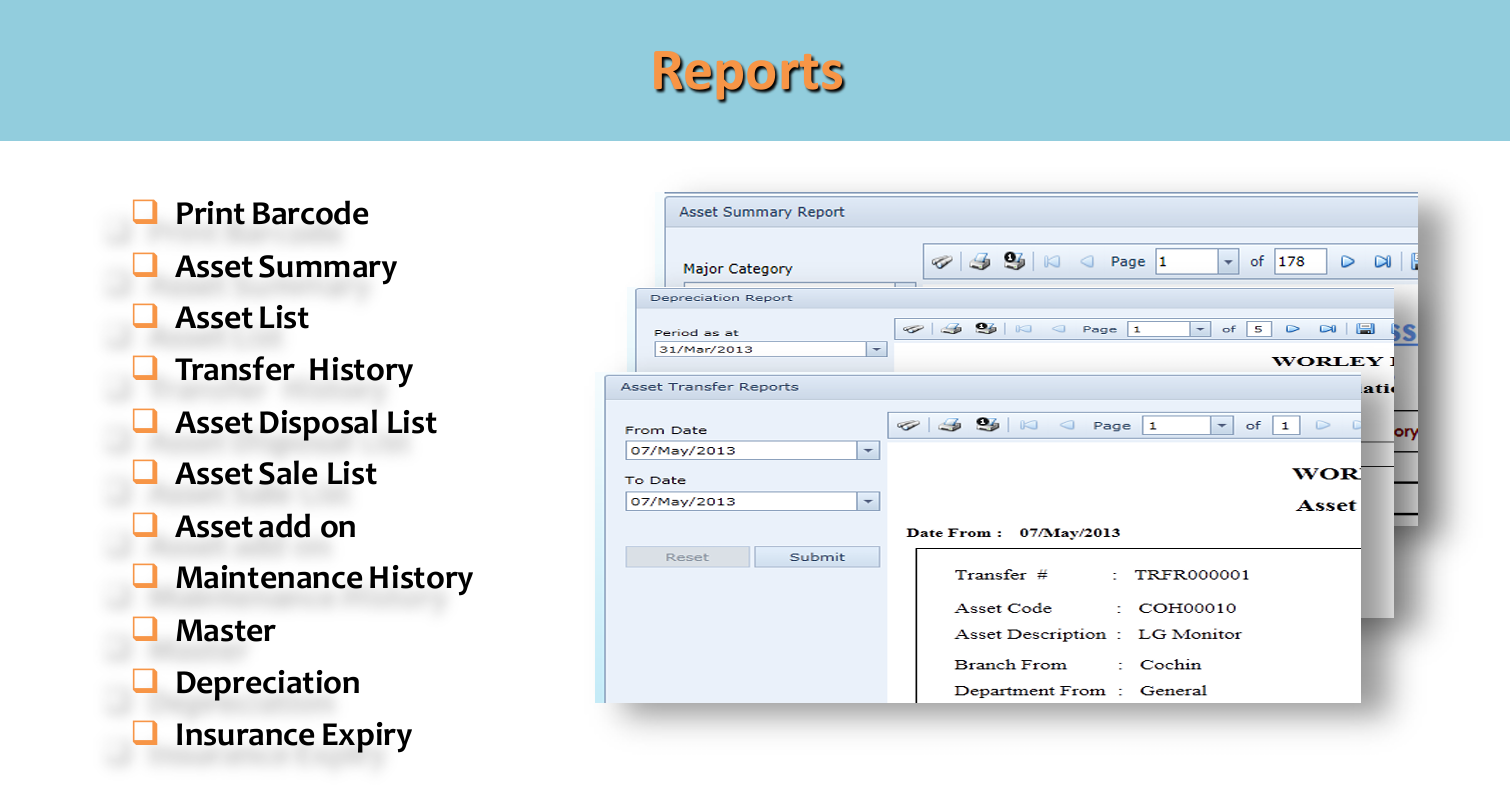Click the printer icon in Asset Transfer Reports toolbar
The image size is (1510, 801).
pos(950,425)
